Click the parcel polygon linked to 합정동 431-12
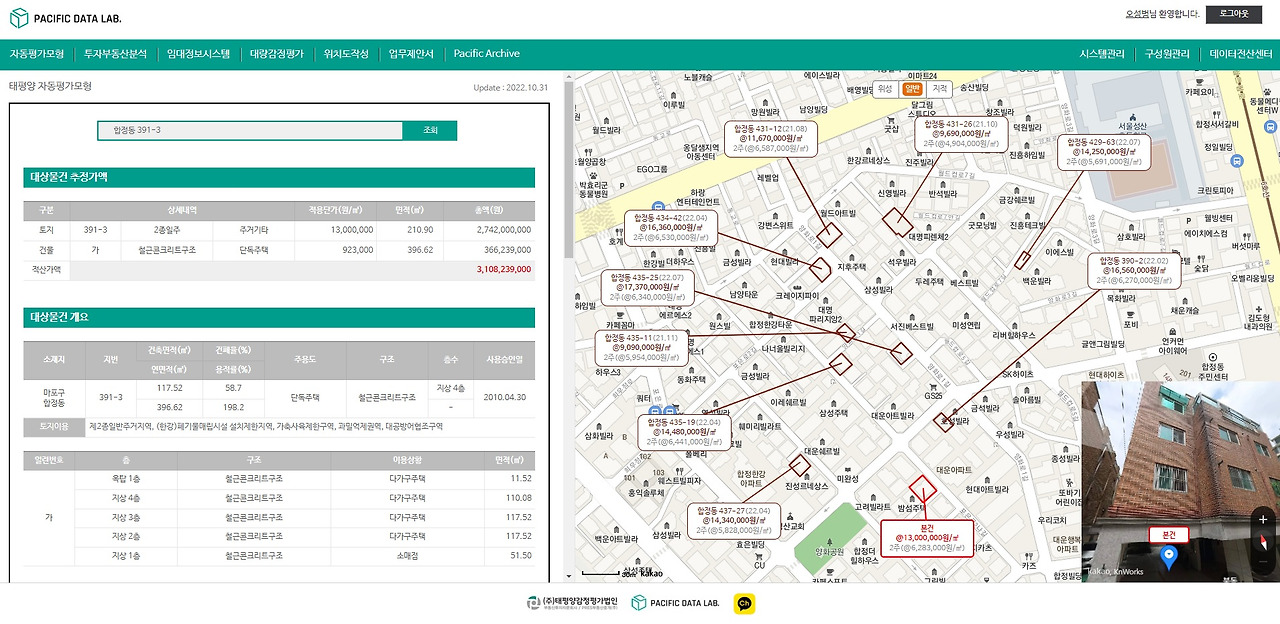Viewport: 1280px width, 624px height. 829,234
